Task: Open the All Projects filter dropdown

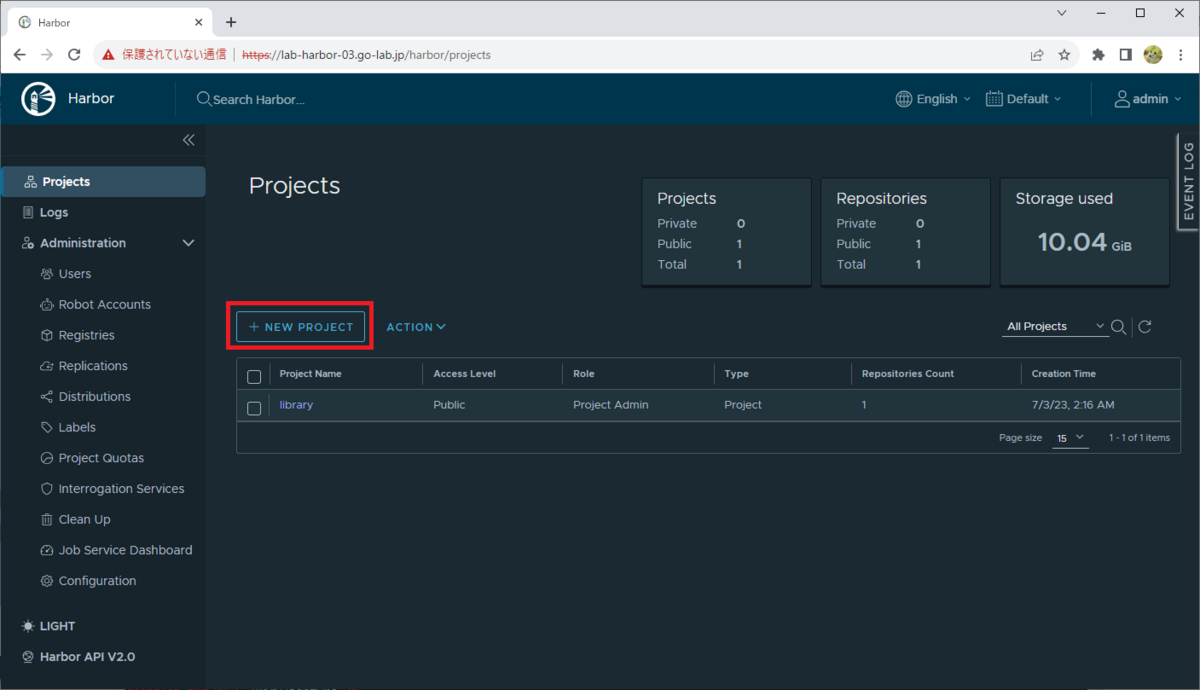Action: [1055, 327]
